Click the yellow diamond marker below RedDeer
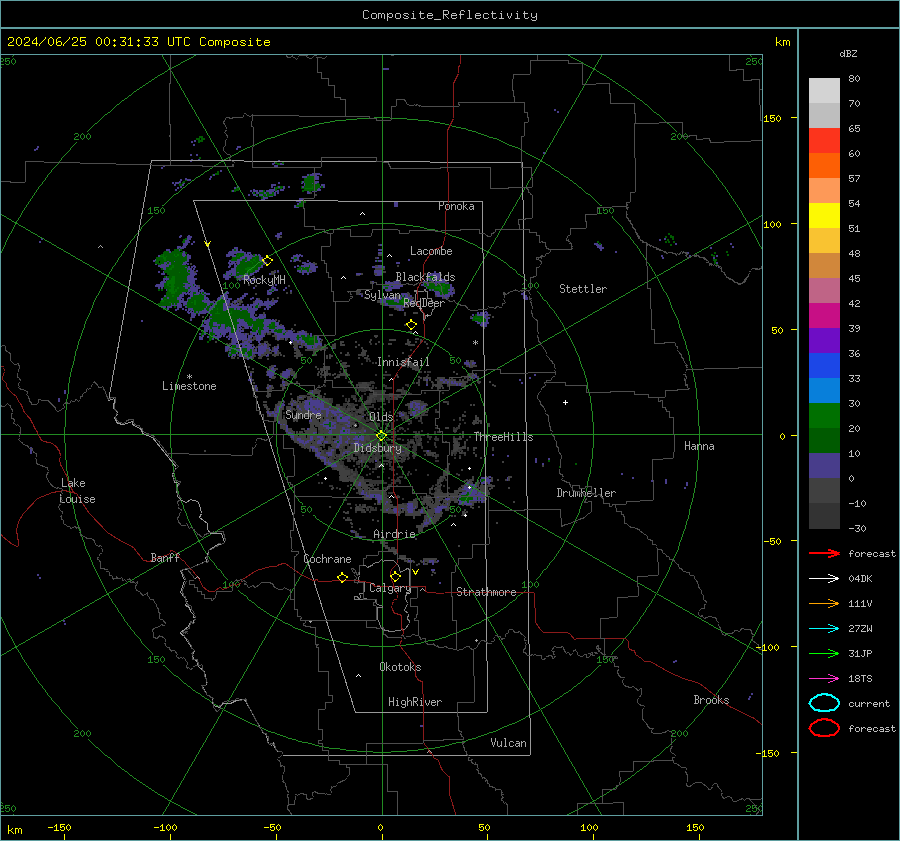This screenshot has width=900, height=841. pyautogui.click(x=411, y=325)
